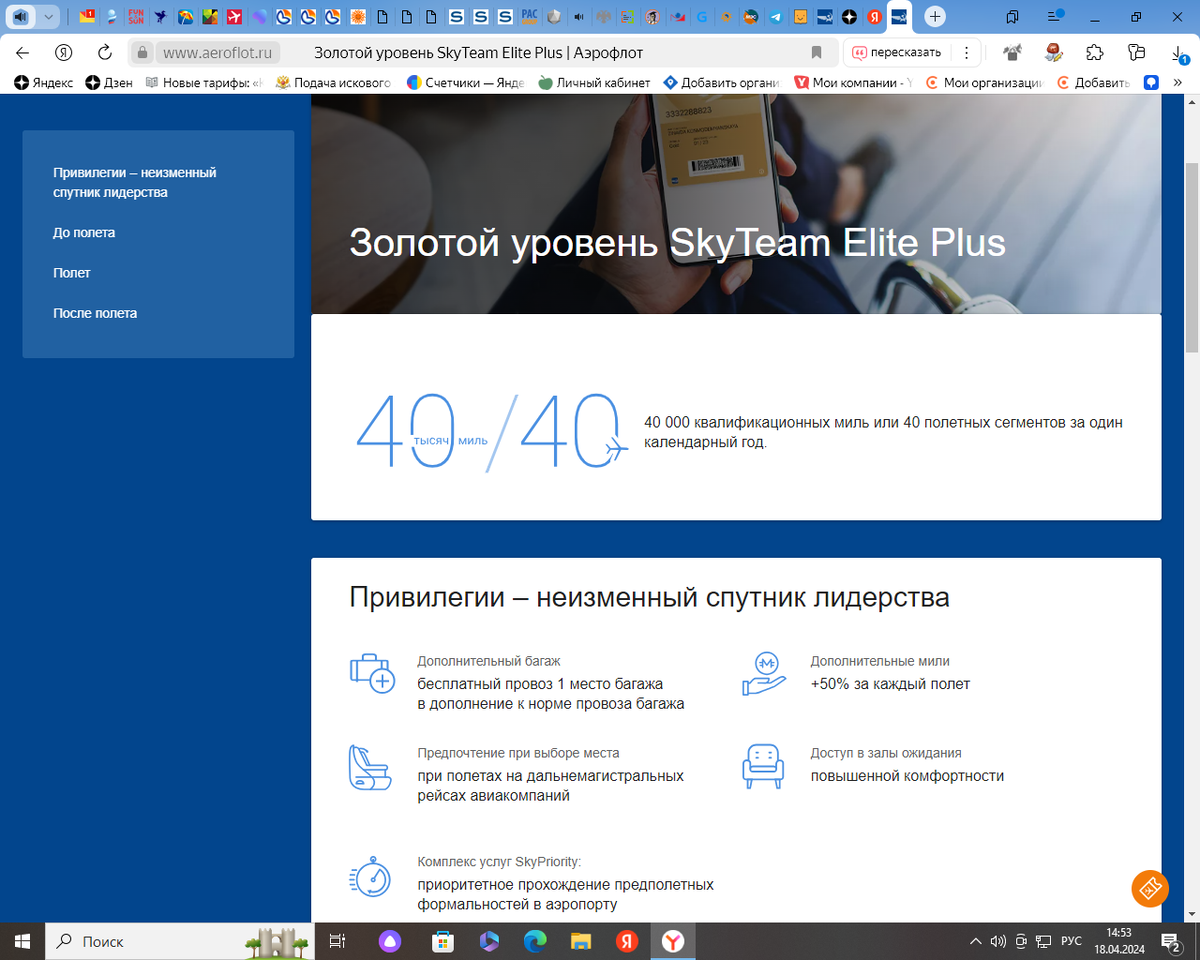Click the пересказать button
This screenshot has width=1200, height=960.
point(896,53)
